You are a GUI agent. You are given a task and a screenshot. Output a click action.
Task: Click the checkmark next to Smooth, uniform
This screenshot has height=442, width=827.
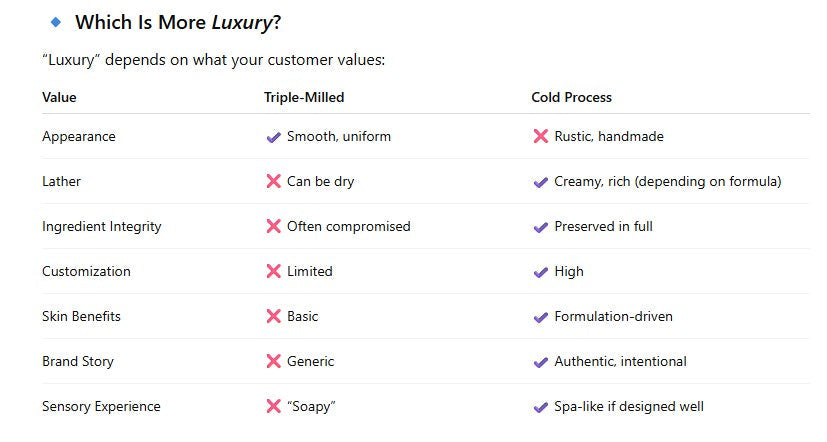273,137
